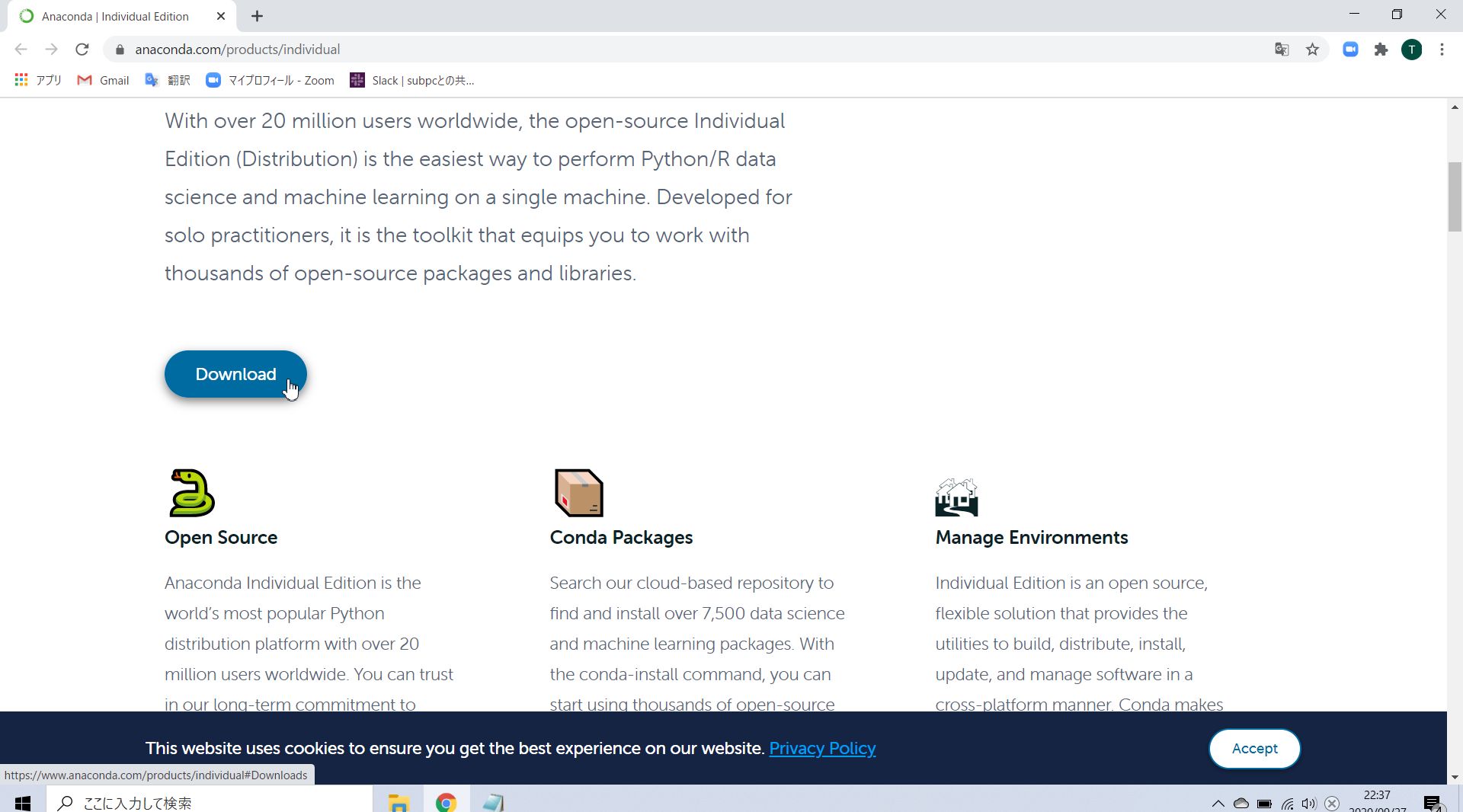Screen dimensions: 1463x812
Task: Click the page vertical scrollbar thumb
Action: tap(1455, 197)
